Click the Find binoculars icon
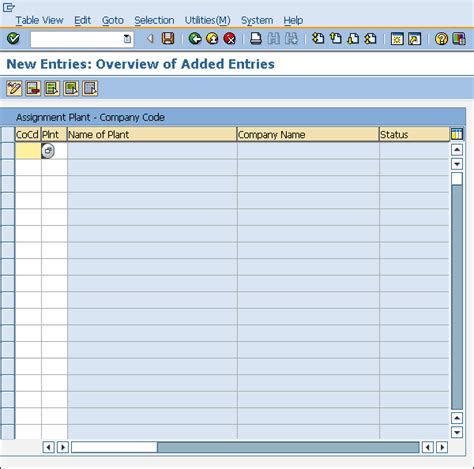 (274, 39)
